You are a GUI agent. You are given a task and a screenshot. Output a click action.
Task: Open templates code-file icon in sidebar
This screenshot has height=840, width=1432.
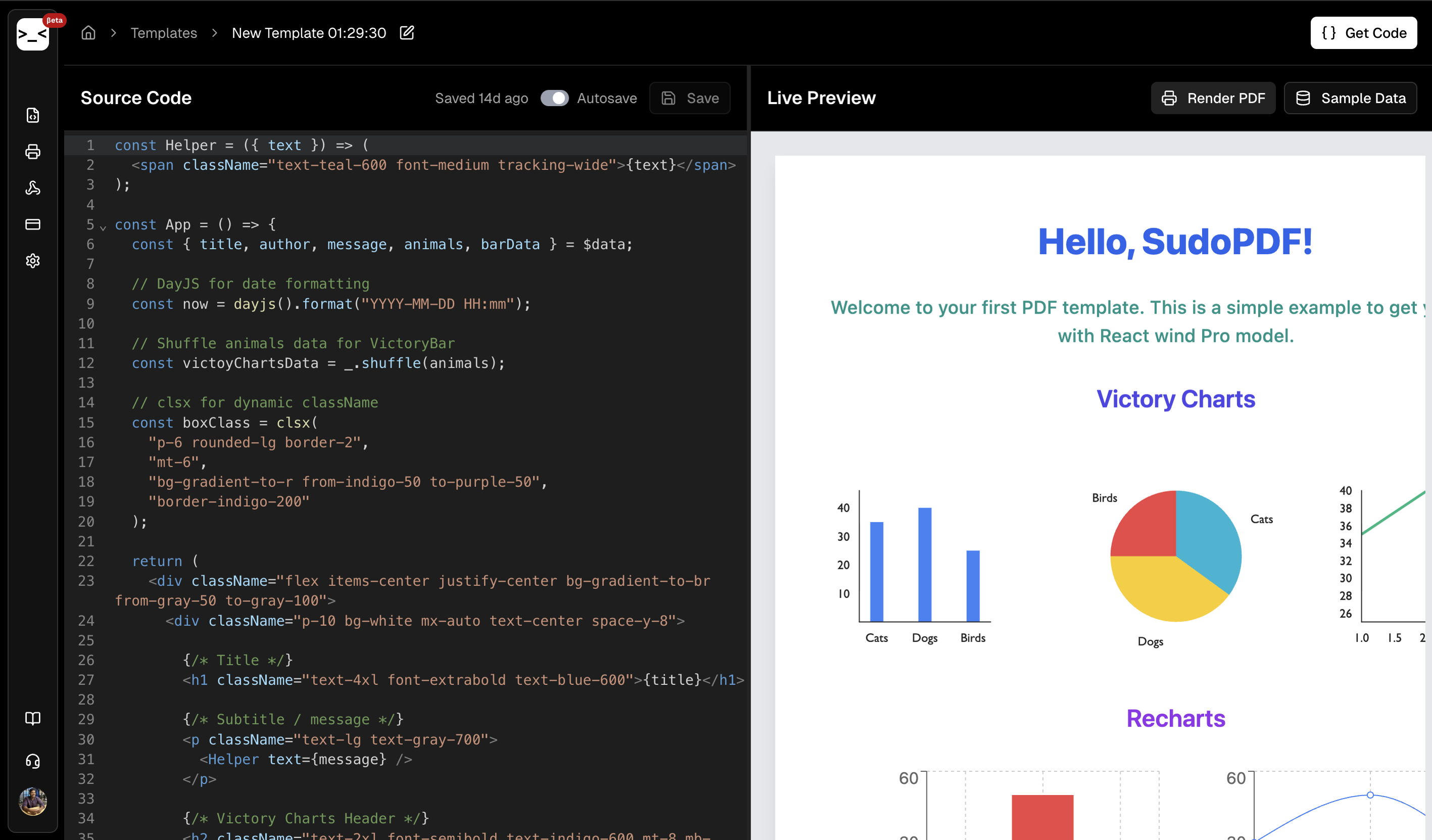pos(33,115)
